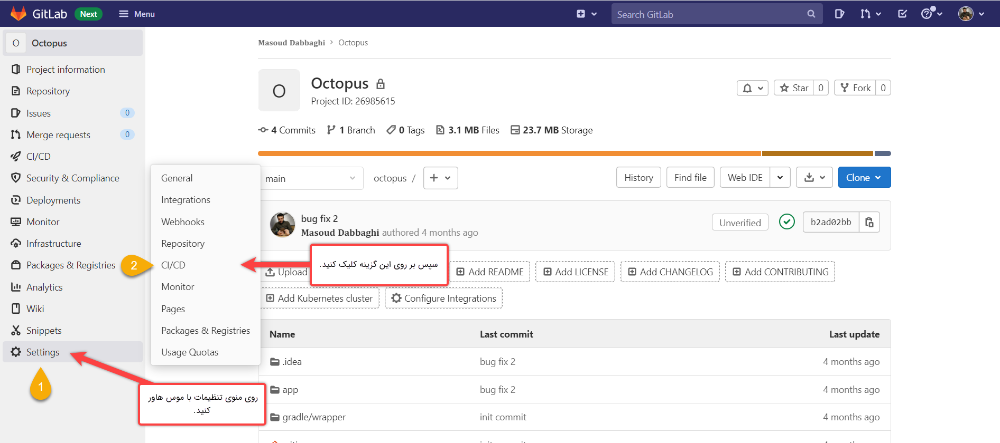
Task: Open Security & Compliance in sidebar
Action: pyautogui.click(x=73, y=178)
